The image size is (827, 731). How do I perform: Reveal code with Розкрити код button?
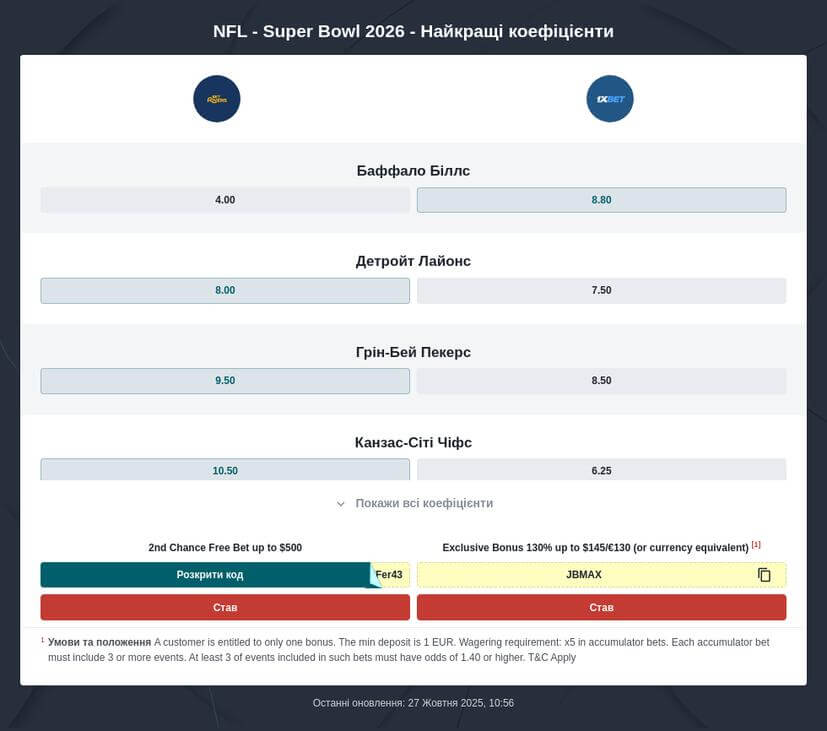[210, 575]
